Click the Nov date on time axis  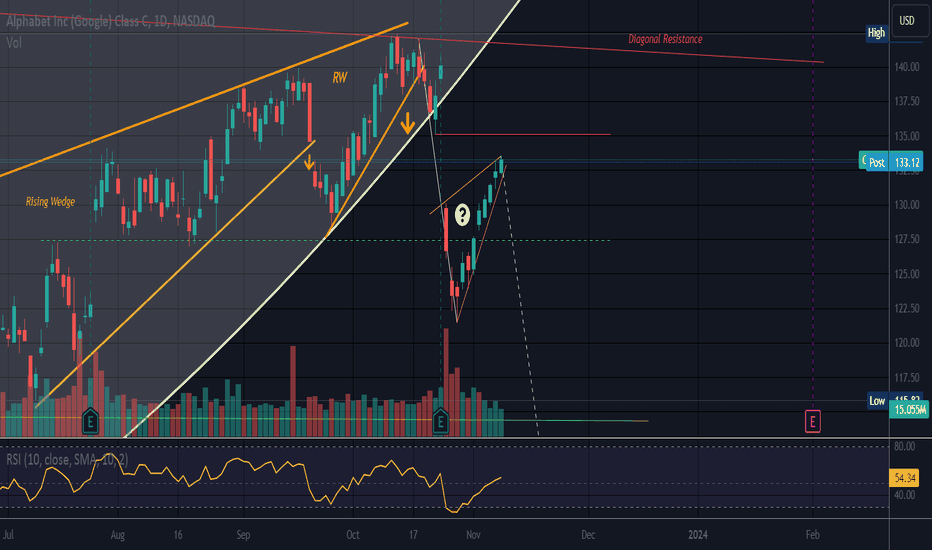473,535
